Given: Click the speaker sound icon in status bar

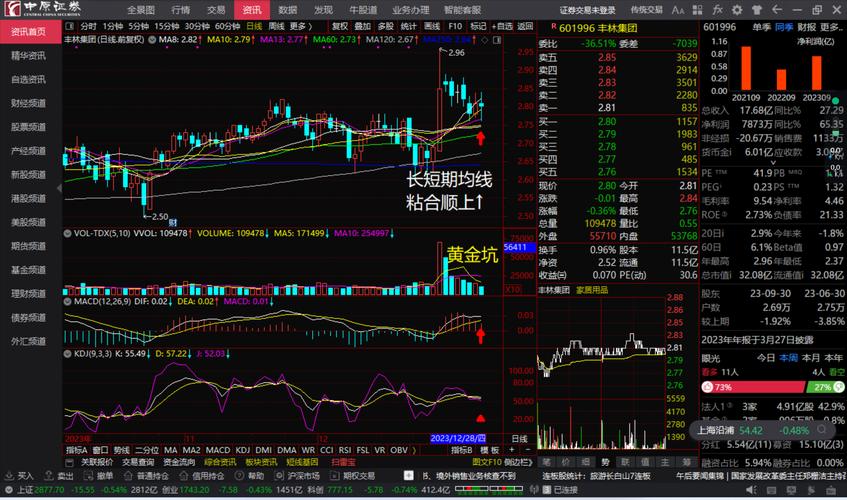Looking at the screenshot, I should point(751,490).
